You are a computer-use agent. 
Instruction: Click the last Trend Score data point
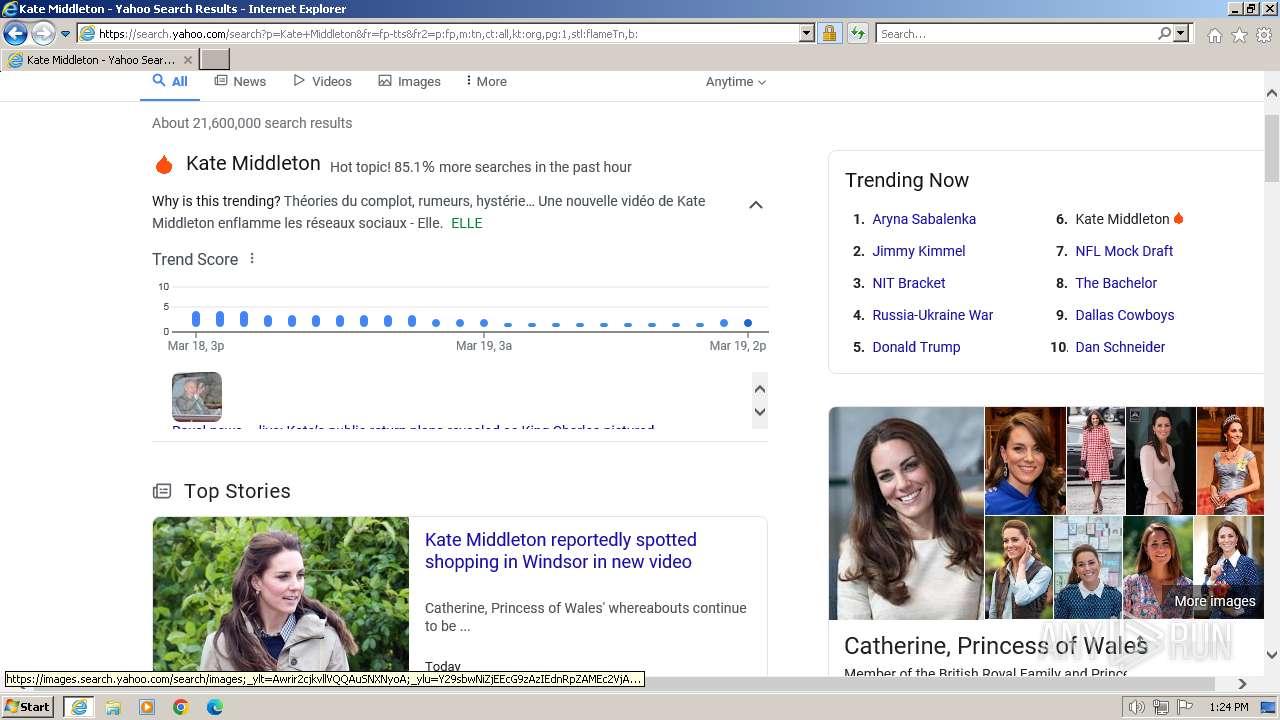(748, 323)
